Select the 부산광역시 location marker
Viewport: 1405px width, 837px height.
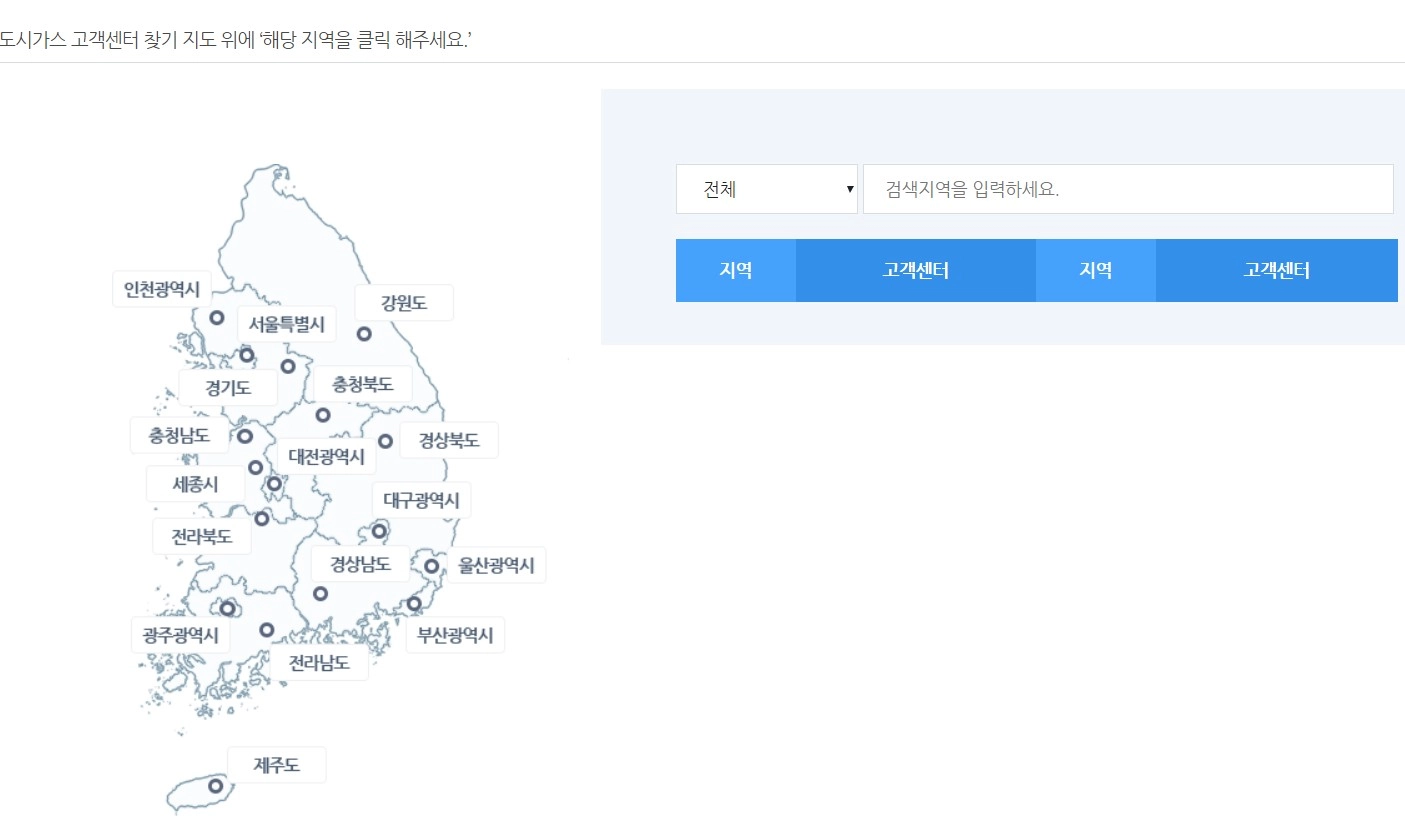(413, 602)
